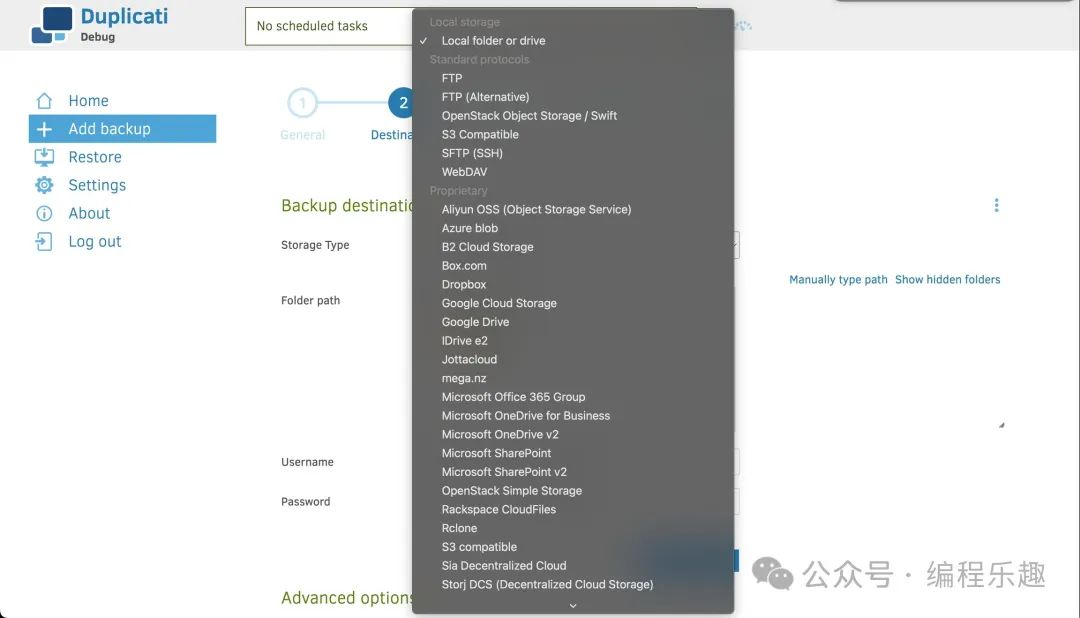Open the three-dot options menu

click(x=996, y=205)
